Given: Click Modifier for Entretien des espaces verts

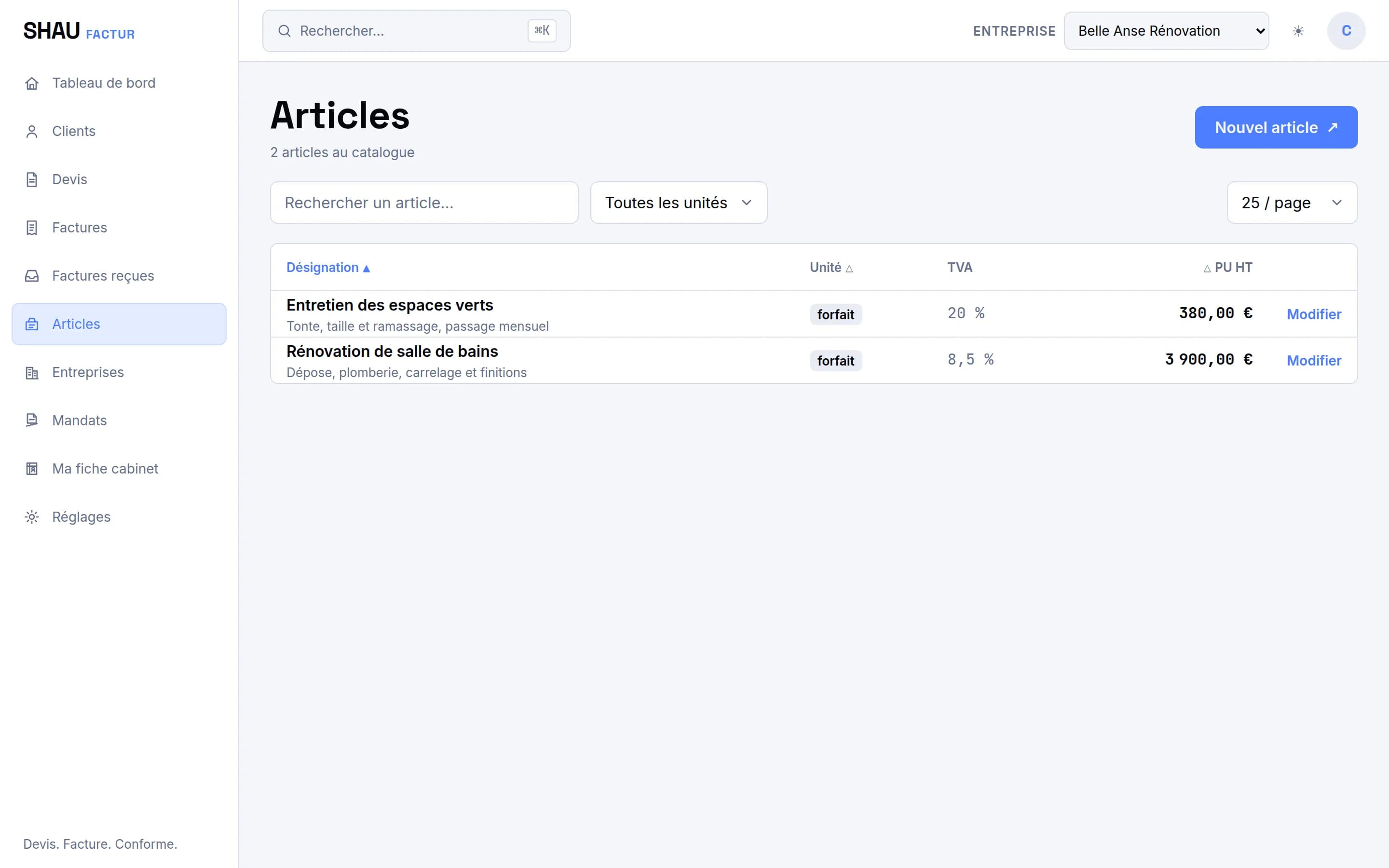Looking at the screenshot, I should tap(1314, 314).
